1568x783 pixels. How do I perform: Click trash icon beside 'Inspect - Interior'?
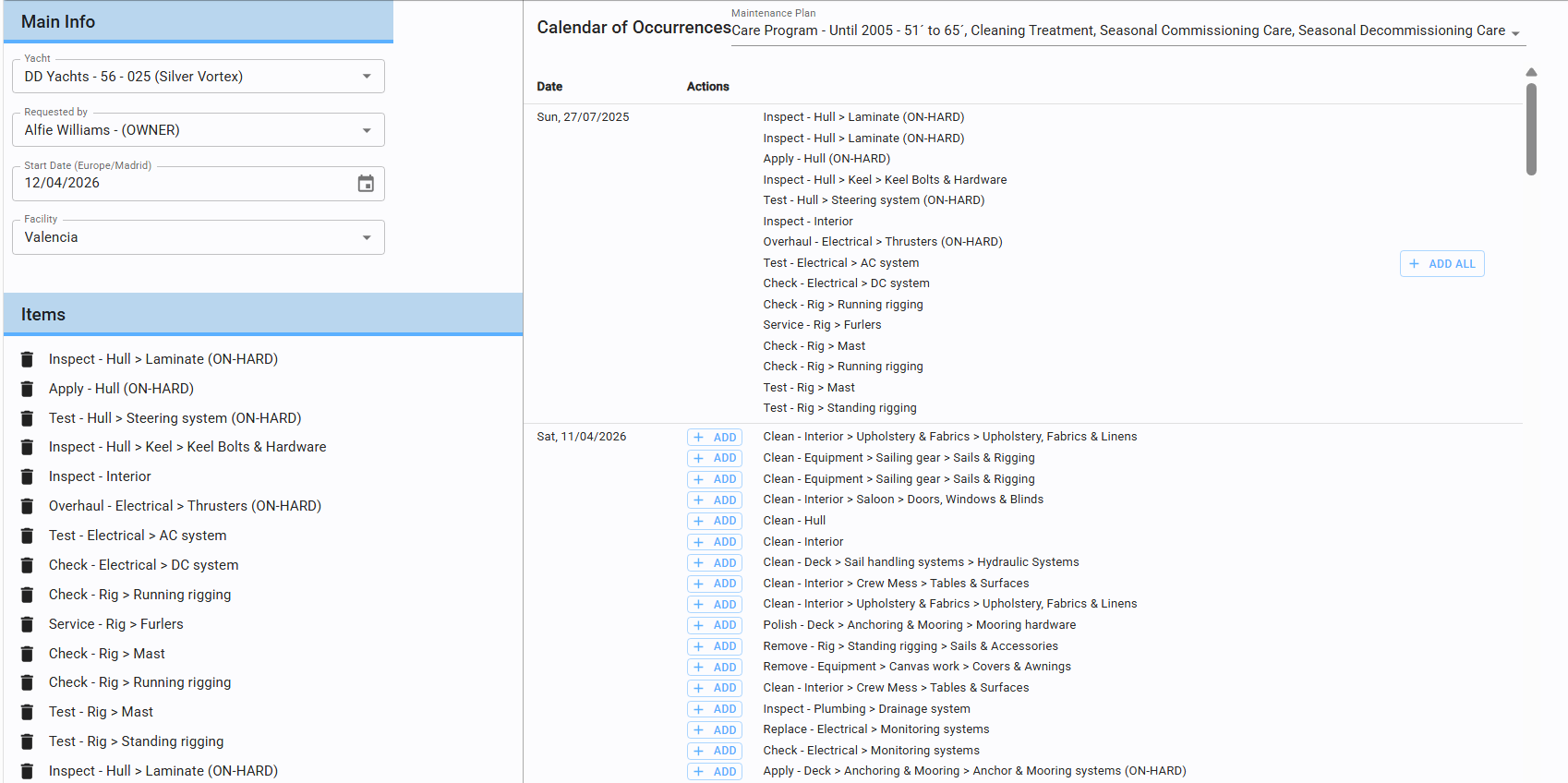pos(28,476)
